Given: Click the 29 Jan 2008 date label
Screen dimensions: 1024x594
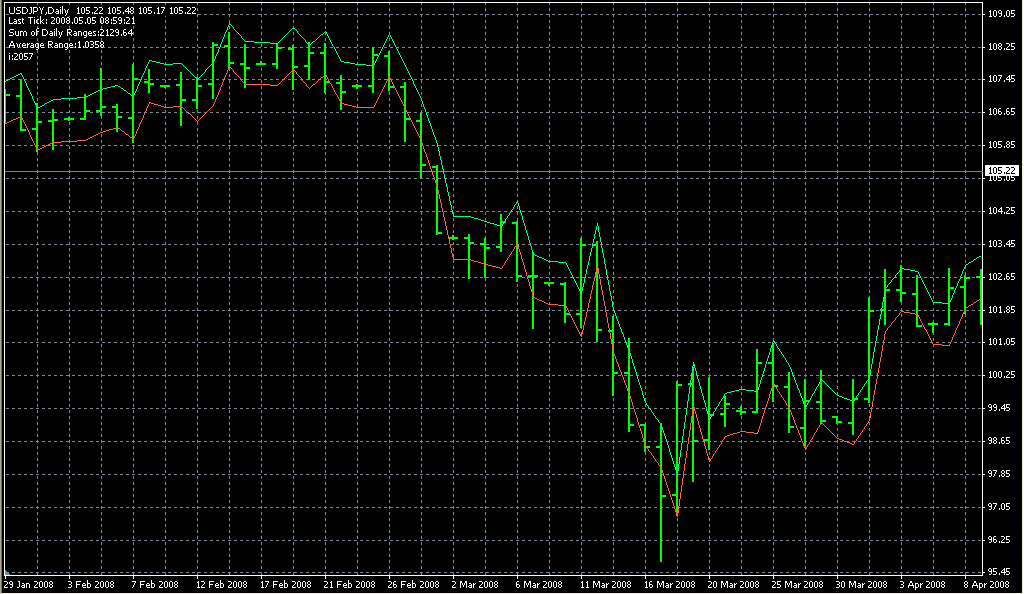Looking at the screenshot, I should pos(30,585).
